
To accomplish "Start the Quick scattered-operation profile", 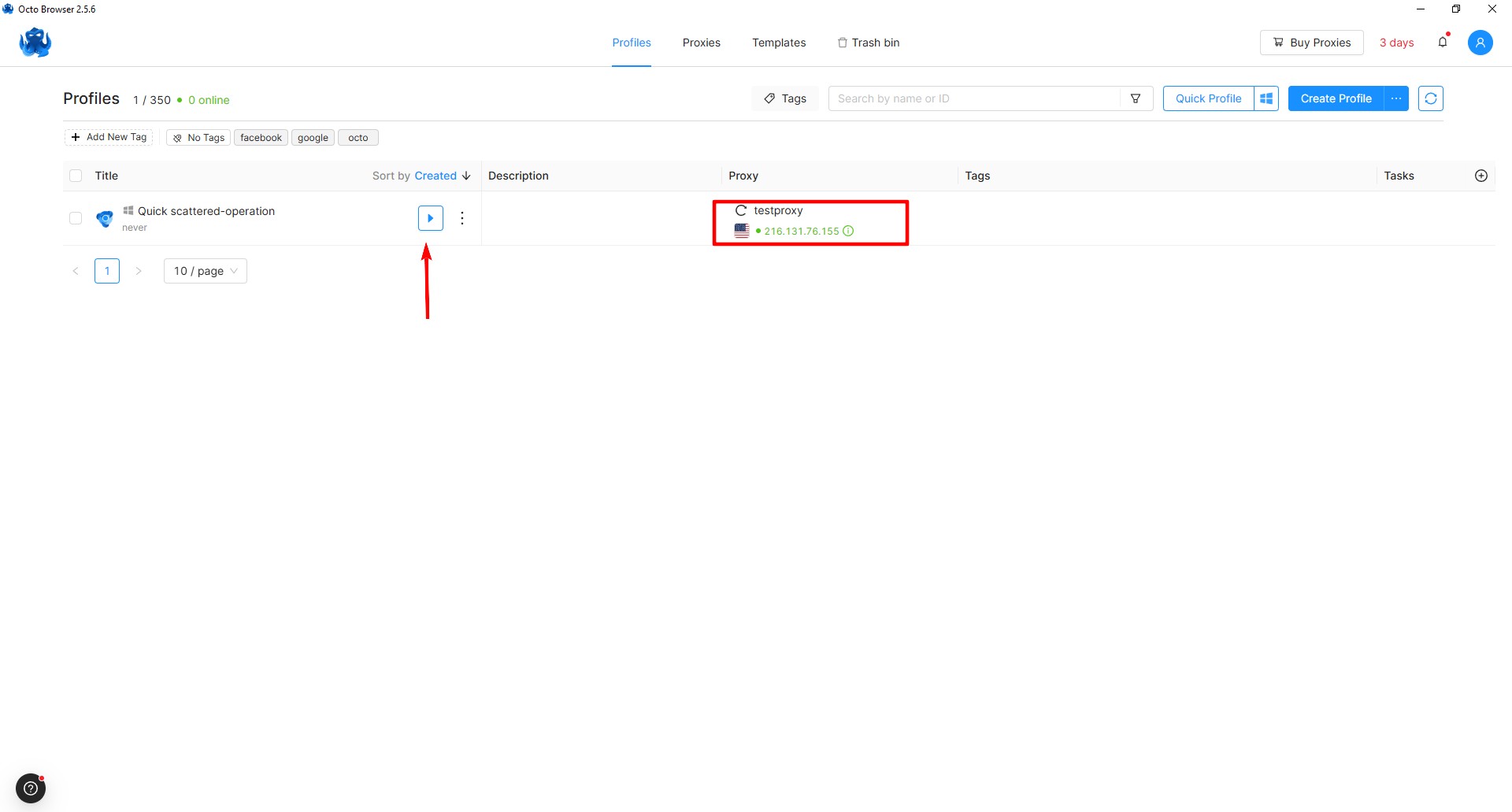I will (430, 218).
